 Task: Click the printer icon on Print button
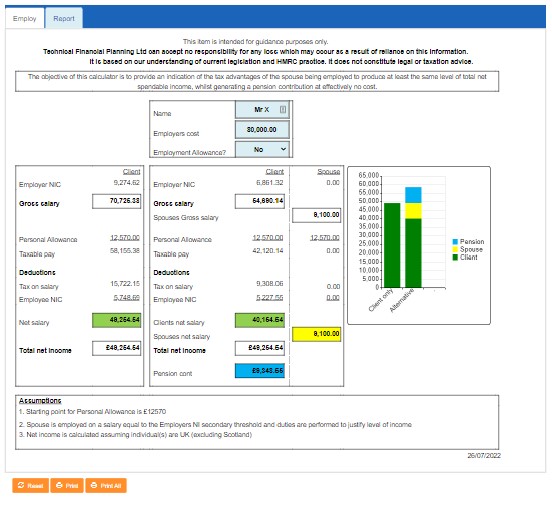[59, 485]
